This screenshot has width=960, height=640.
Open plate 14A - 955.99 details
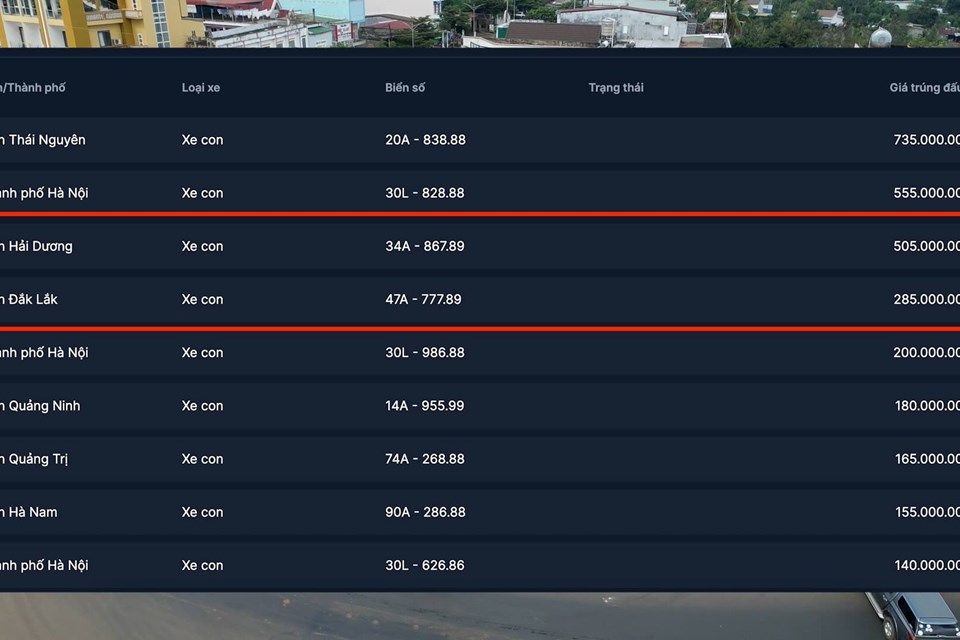pos(425,406)
